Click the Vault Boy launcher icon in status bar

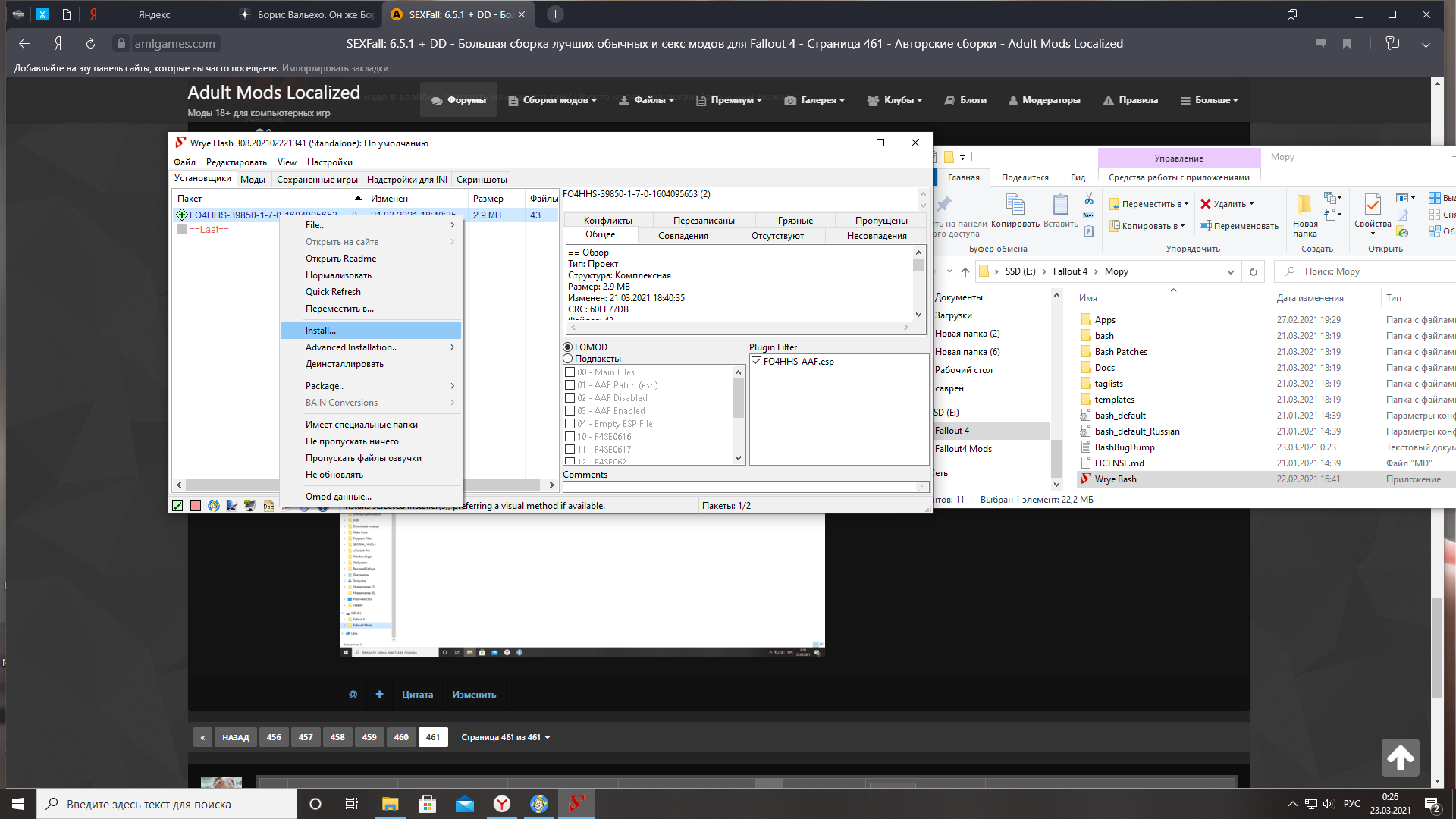(214, 506)
